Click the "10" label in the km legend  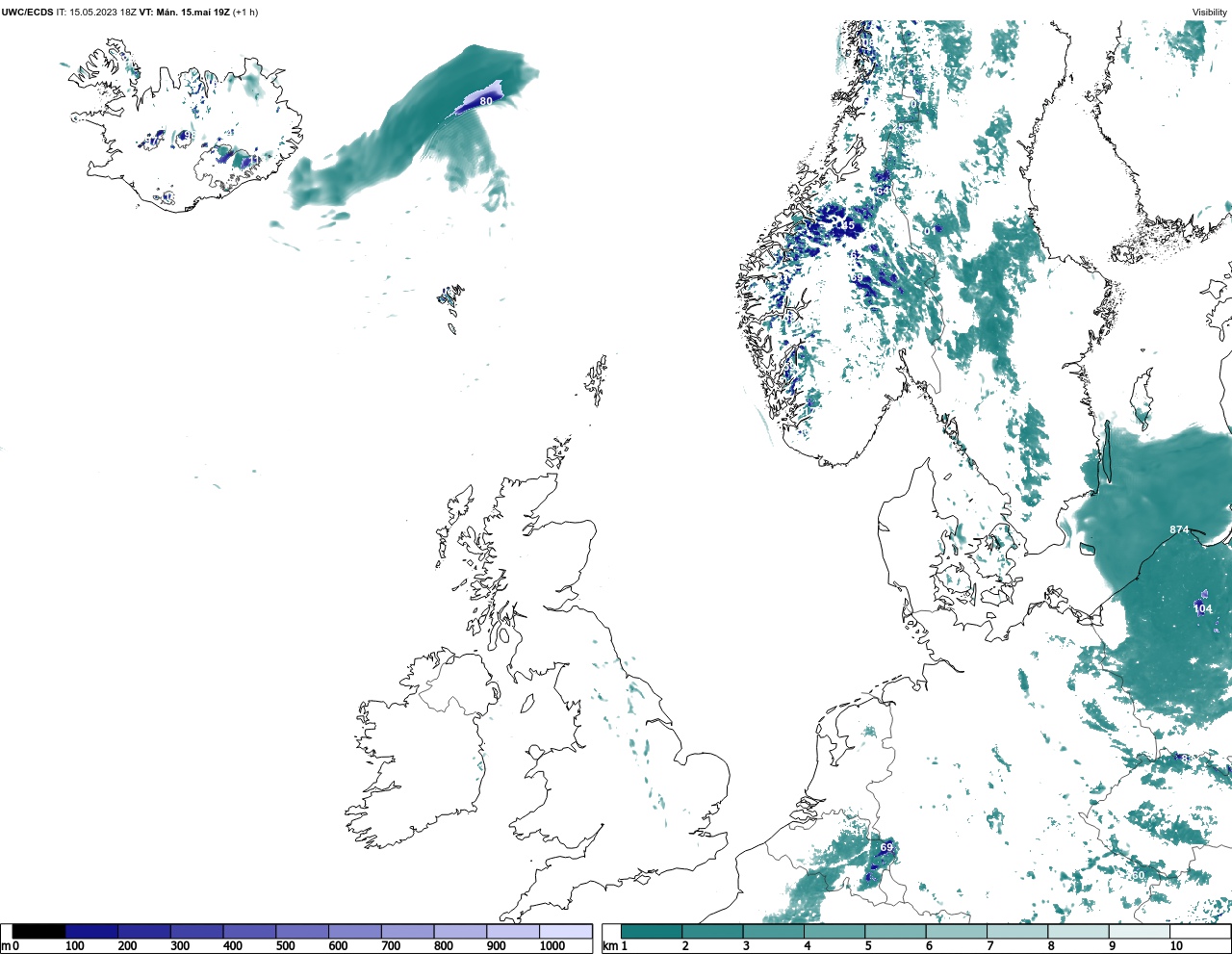point(1176,946)
